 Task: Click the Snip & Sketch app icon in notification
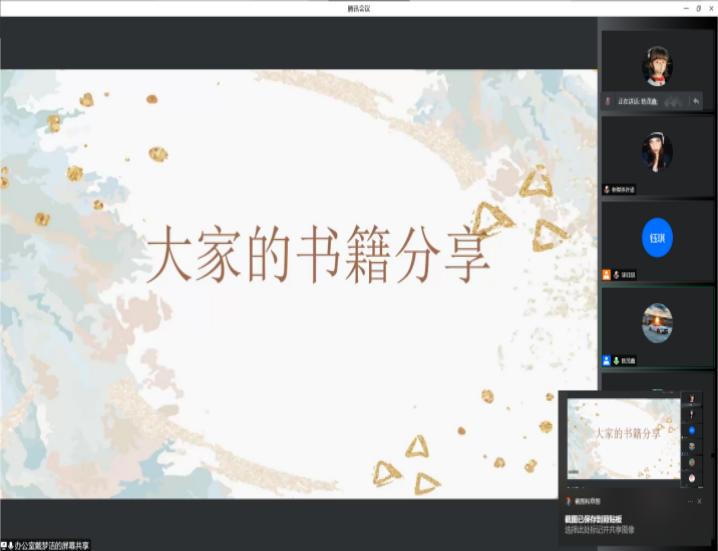tap(569, 501)
